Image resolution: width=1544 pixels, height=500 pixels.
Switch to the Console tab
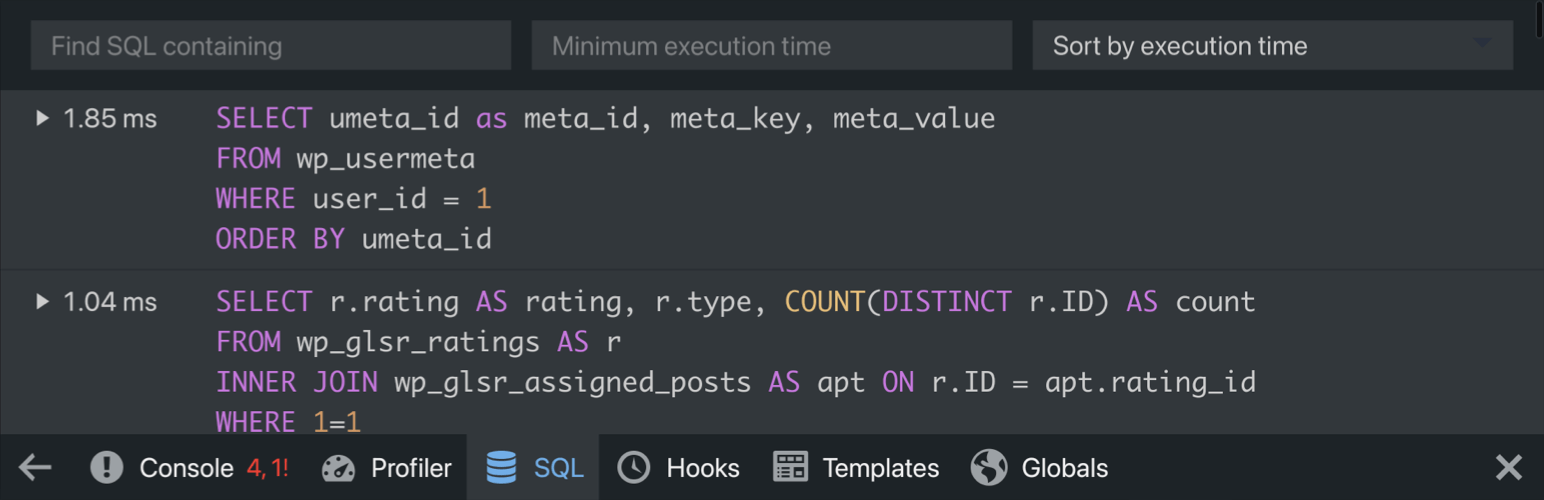pos(188,467)
